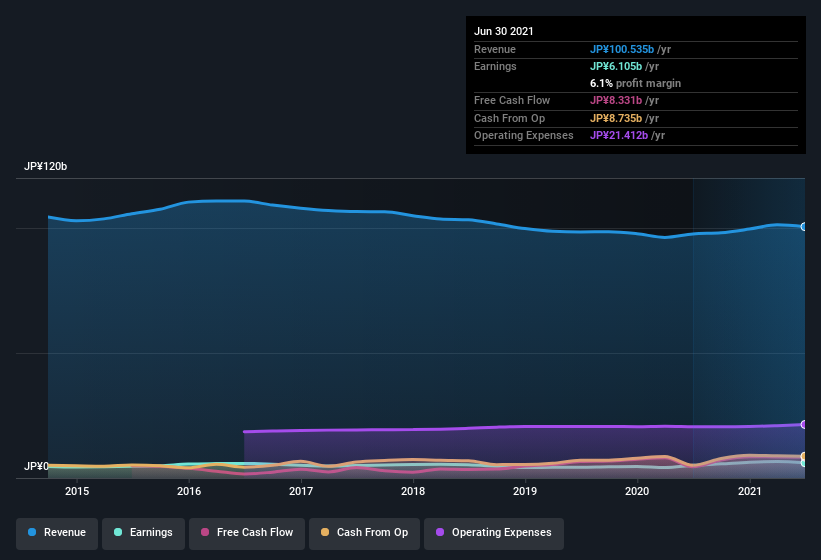Select the 2016 x-axis label
821x560 pixels.
(189, 491)
